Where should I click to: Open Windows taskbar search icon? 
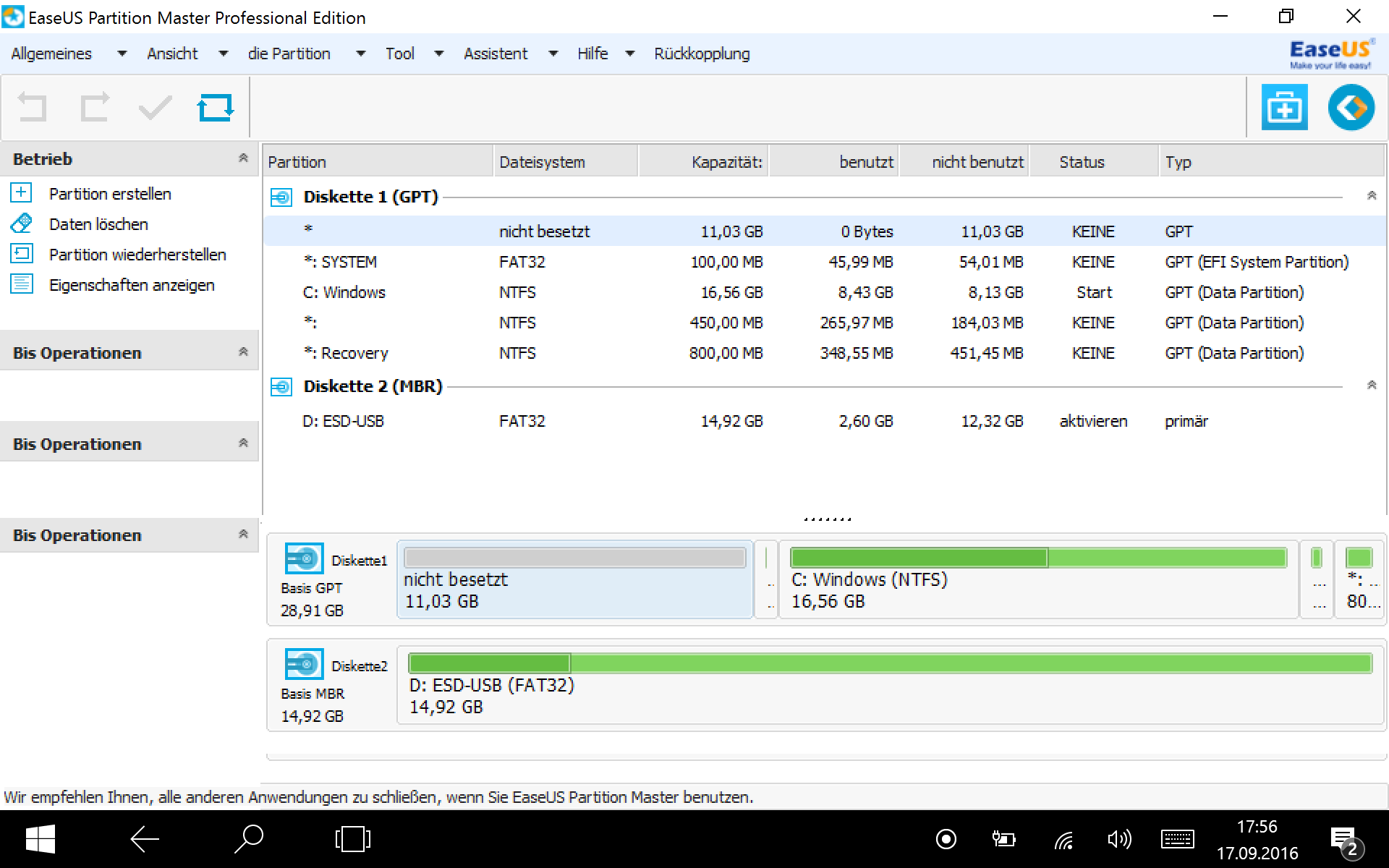[x=249, y=839]
